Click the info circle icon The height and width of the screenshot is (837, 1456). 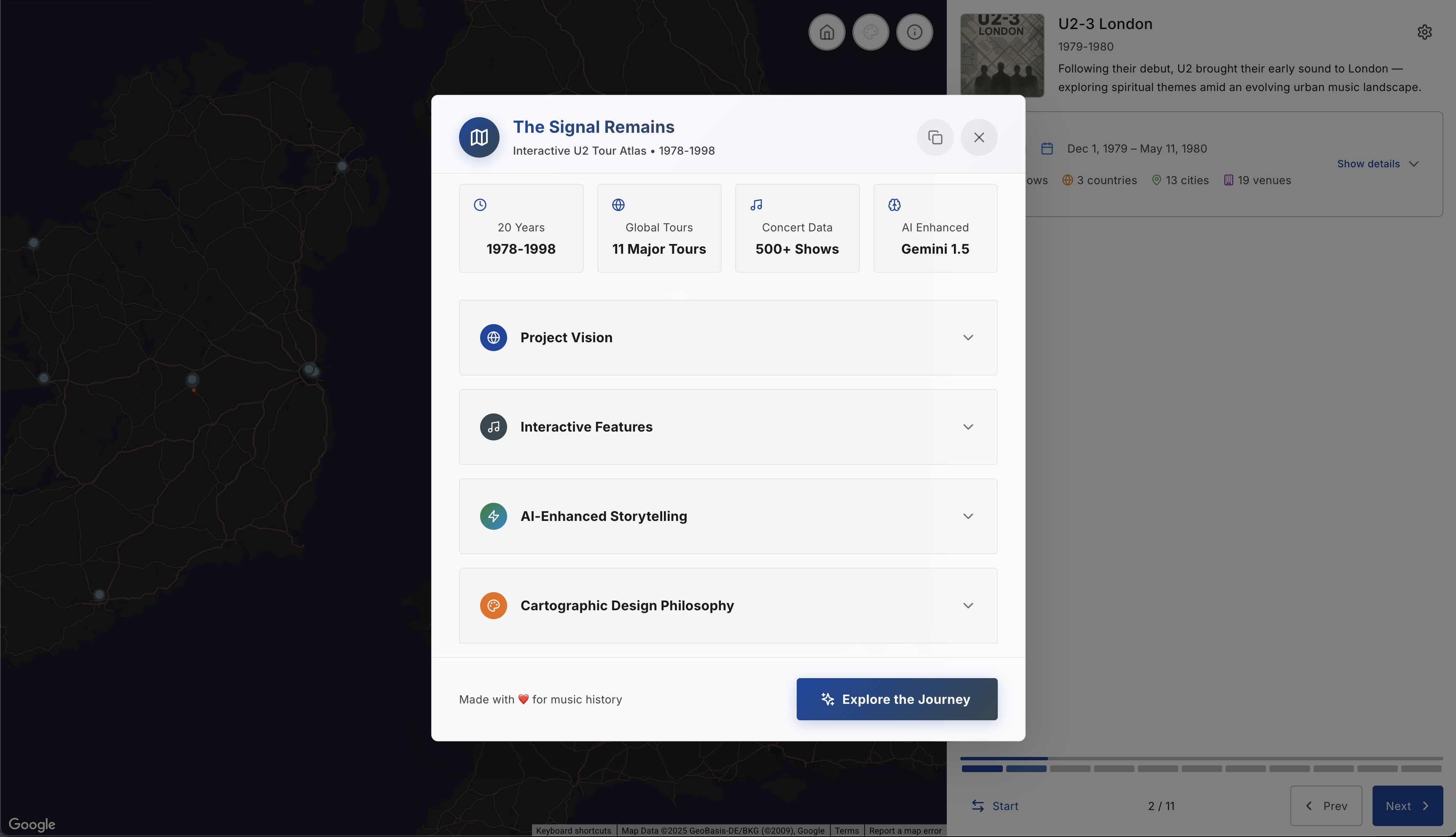914,32
